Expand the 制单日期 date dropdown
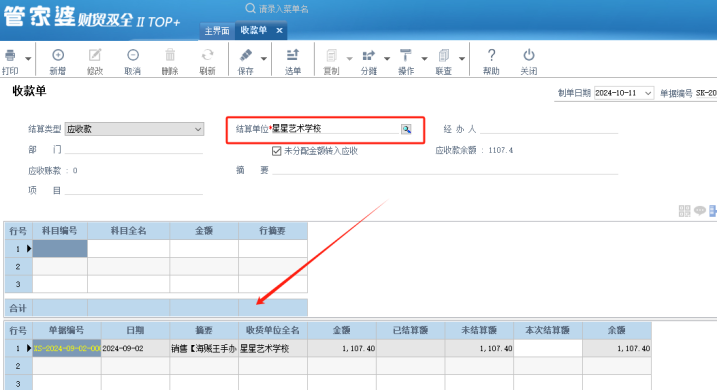The width and height of the screenshot is (718, 390). coord(648,93)
